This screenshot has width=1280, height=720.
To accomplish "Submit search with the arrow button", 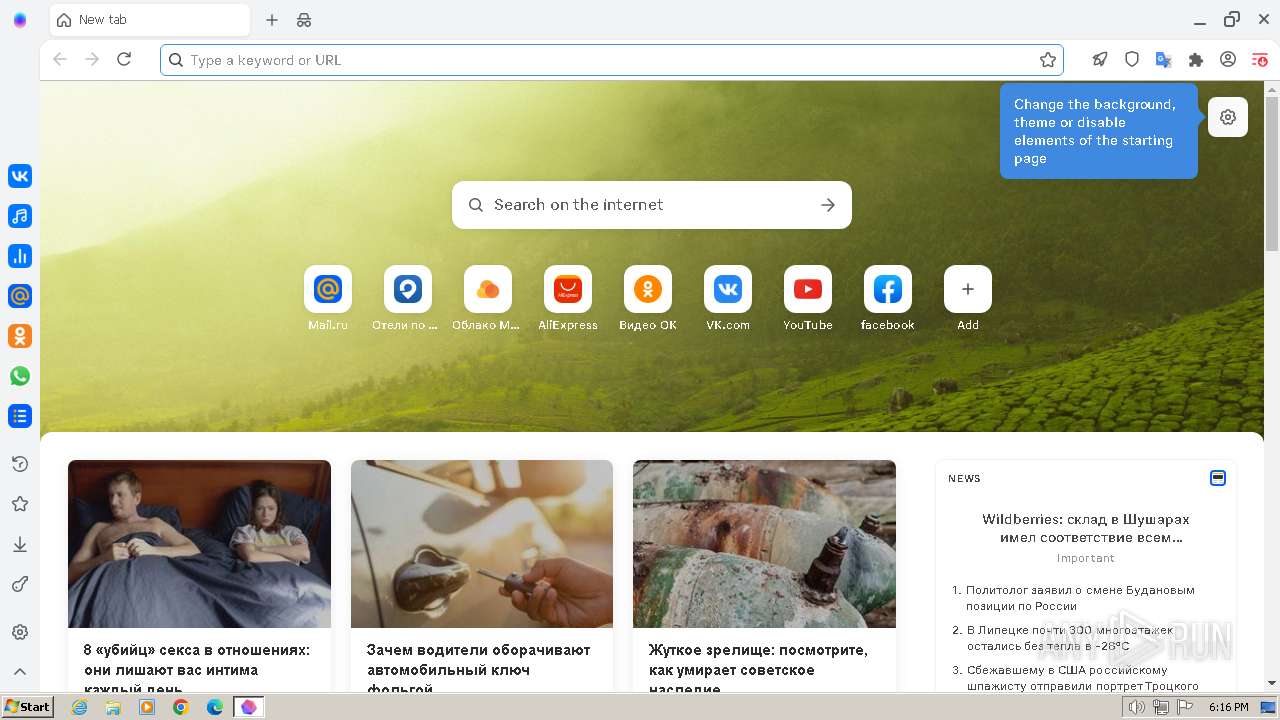I will coord(828,205).
